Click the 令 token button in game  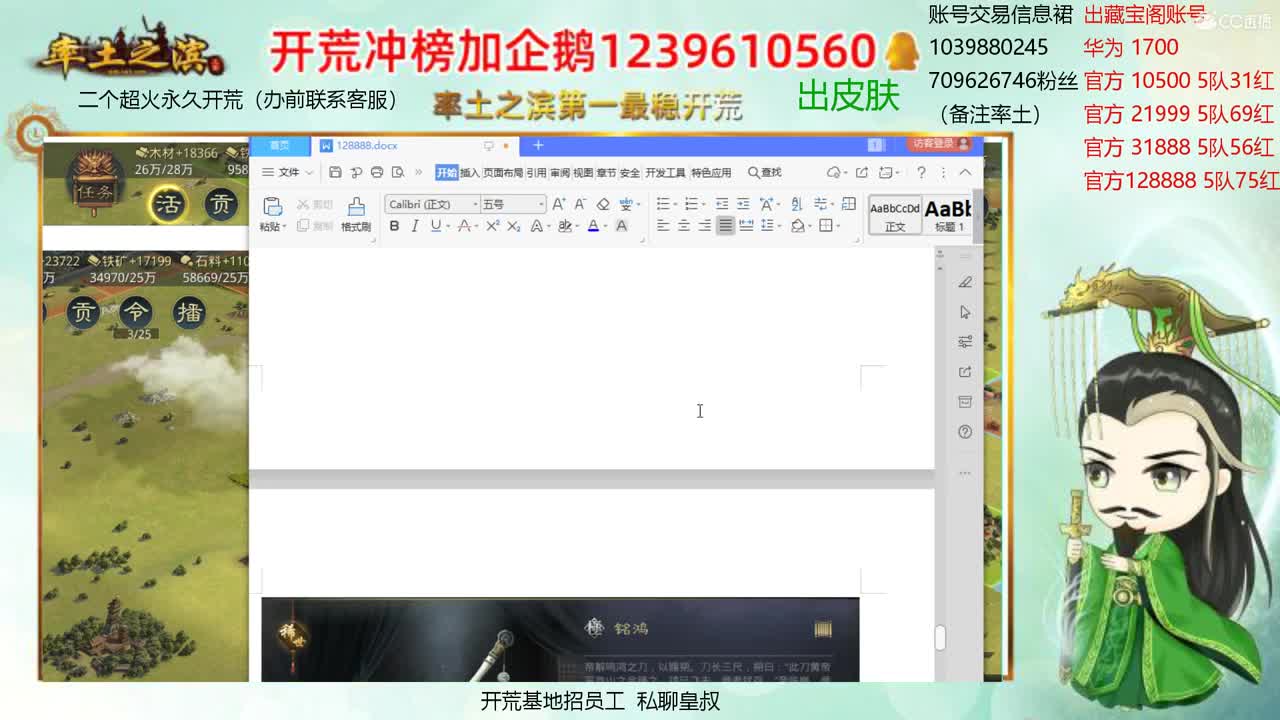(x=135, y=312)
